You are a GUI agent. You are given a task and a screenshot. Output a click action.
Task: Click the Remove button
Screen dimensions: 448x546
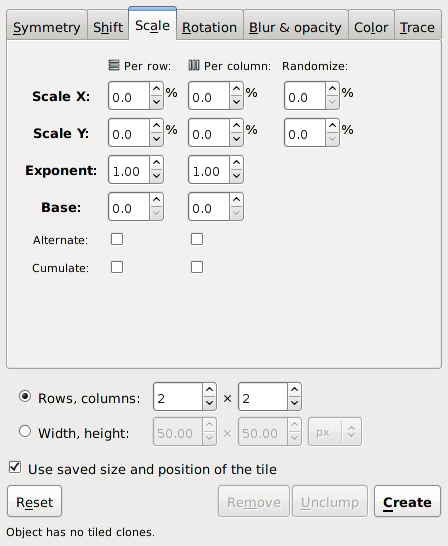254,501
